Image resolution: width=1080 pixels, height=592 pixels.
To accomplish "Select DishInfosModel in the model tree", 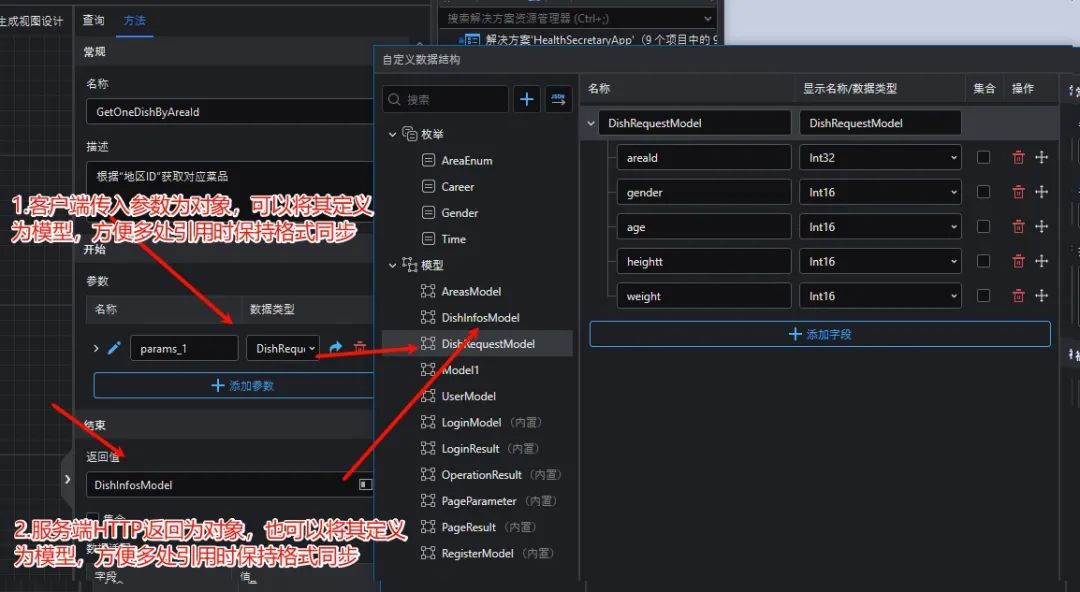I will pyautogui.click(x=479, y=317).
